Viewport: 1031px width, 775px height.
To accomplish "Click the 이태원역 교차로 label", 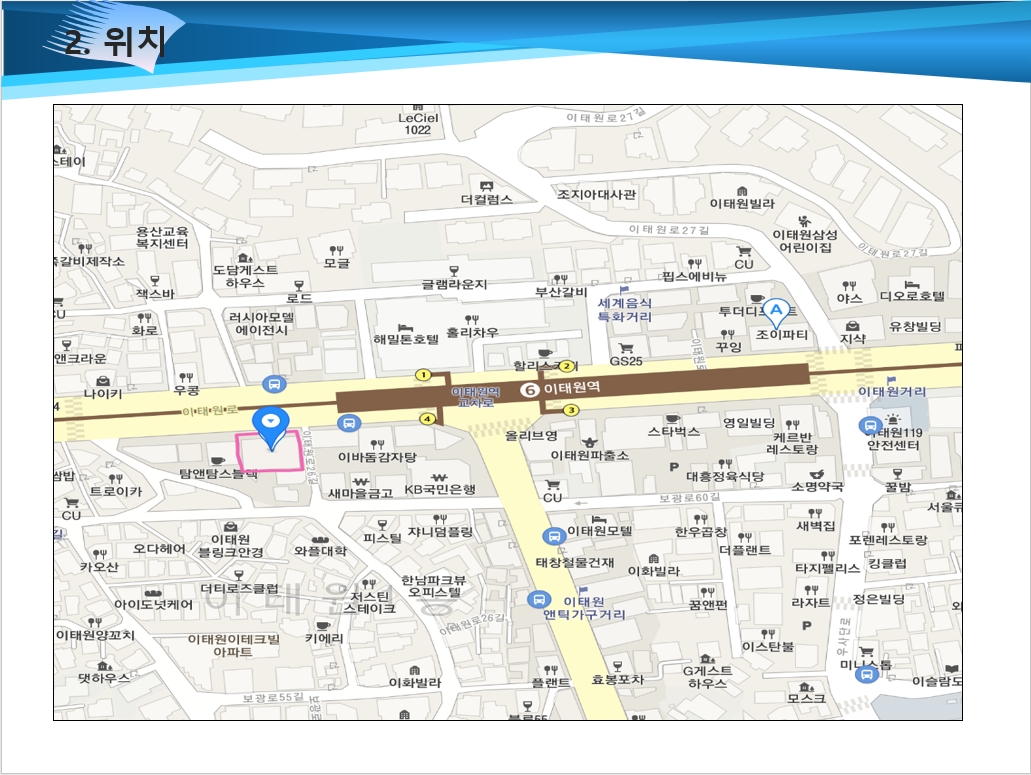I will (x=475, y=396).
